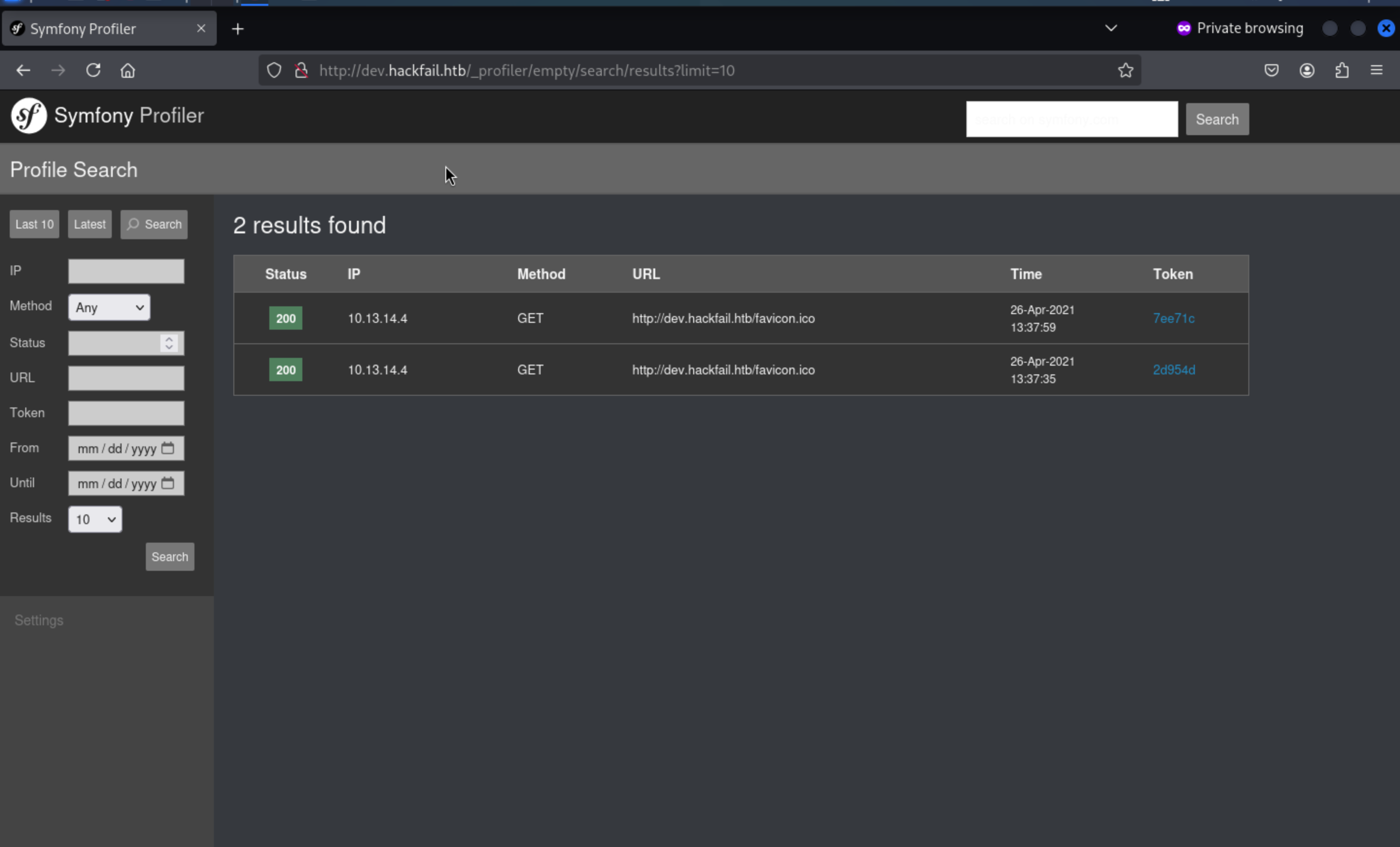This screenshot has height=847, width=1400.
Task: Click the magnifier Search button in sidebar
Action: [x=154, y=224]
